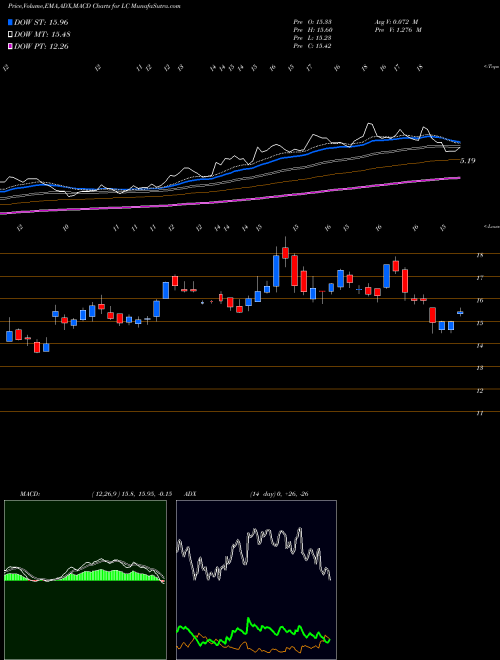Click the ADX panel title

tap(190, 494)
